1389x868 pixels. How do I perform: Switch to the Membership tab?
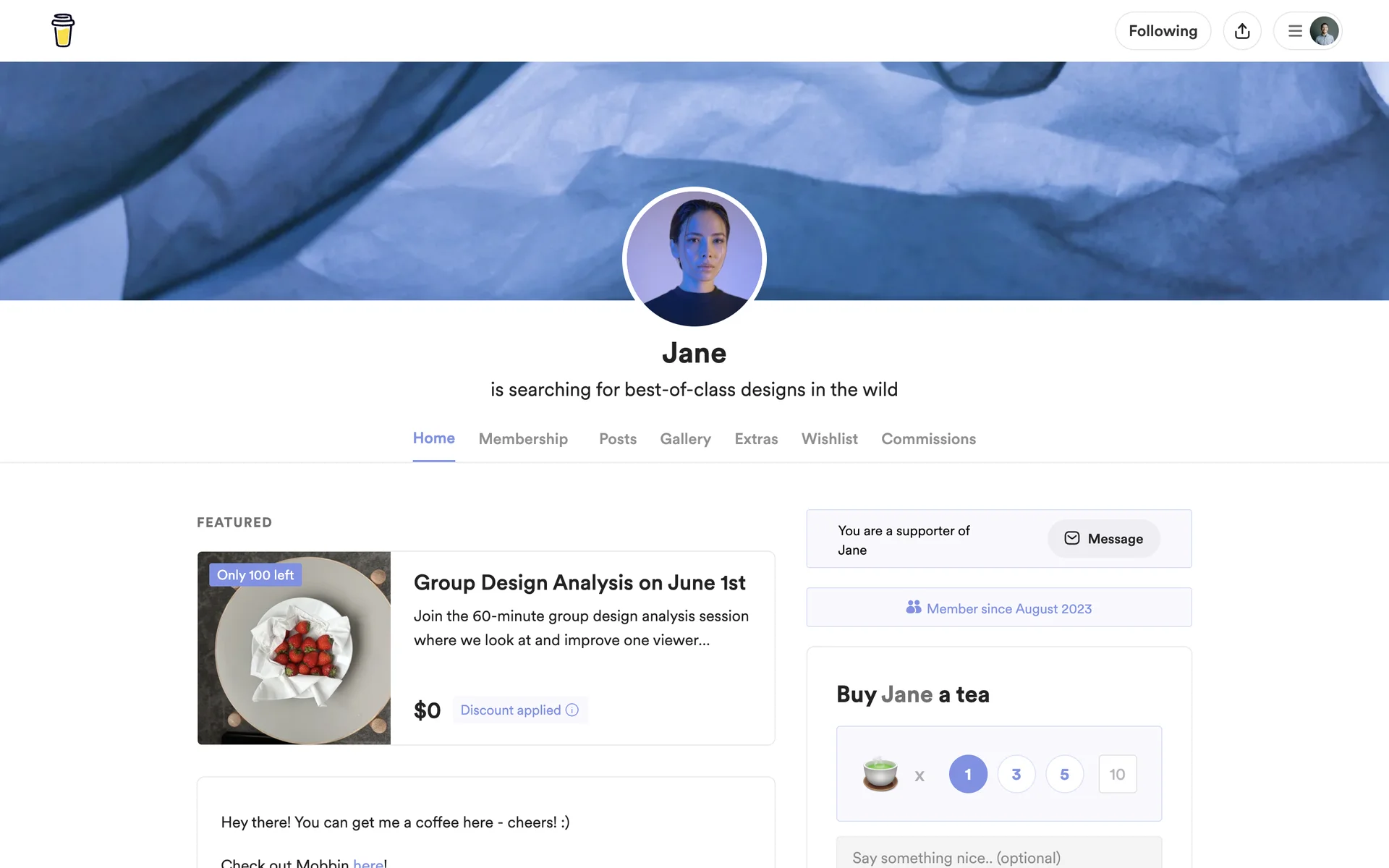[523, 439]
